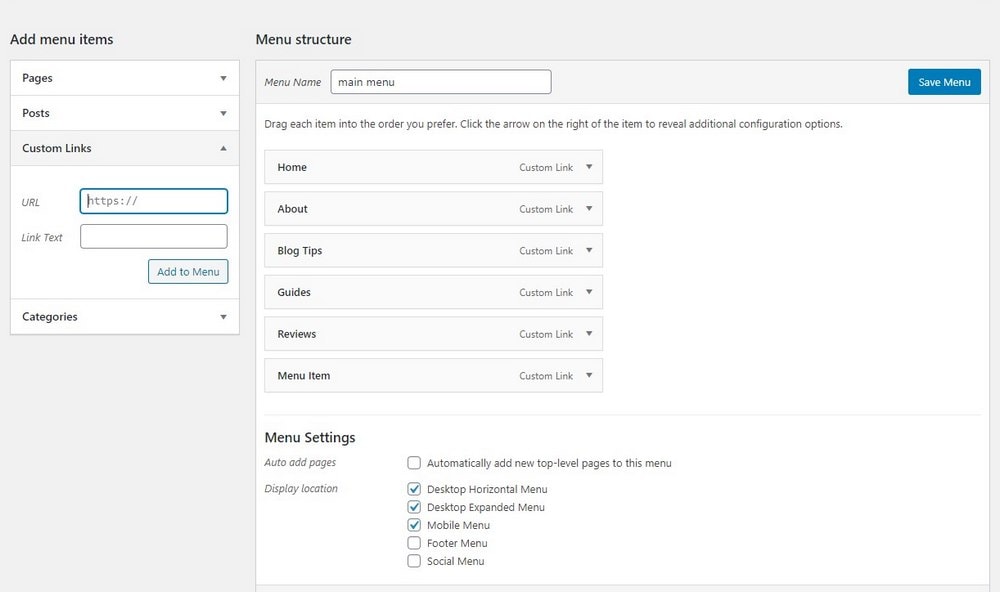Expand the About menu item options
The width and height of the screenshot is (1000, 592).
[589, 209]
